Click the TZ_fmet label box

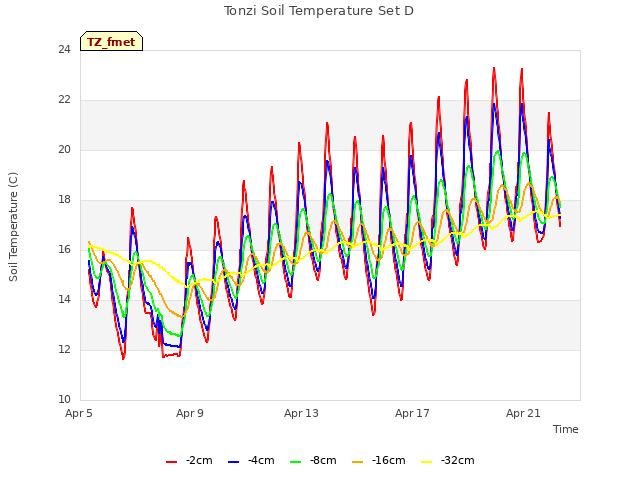[111, 41]
